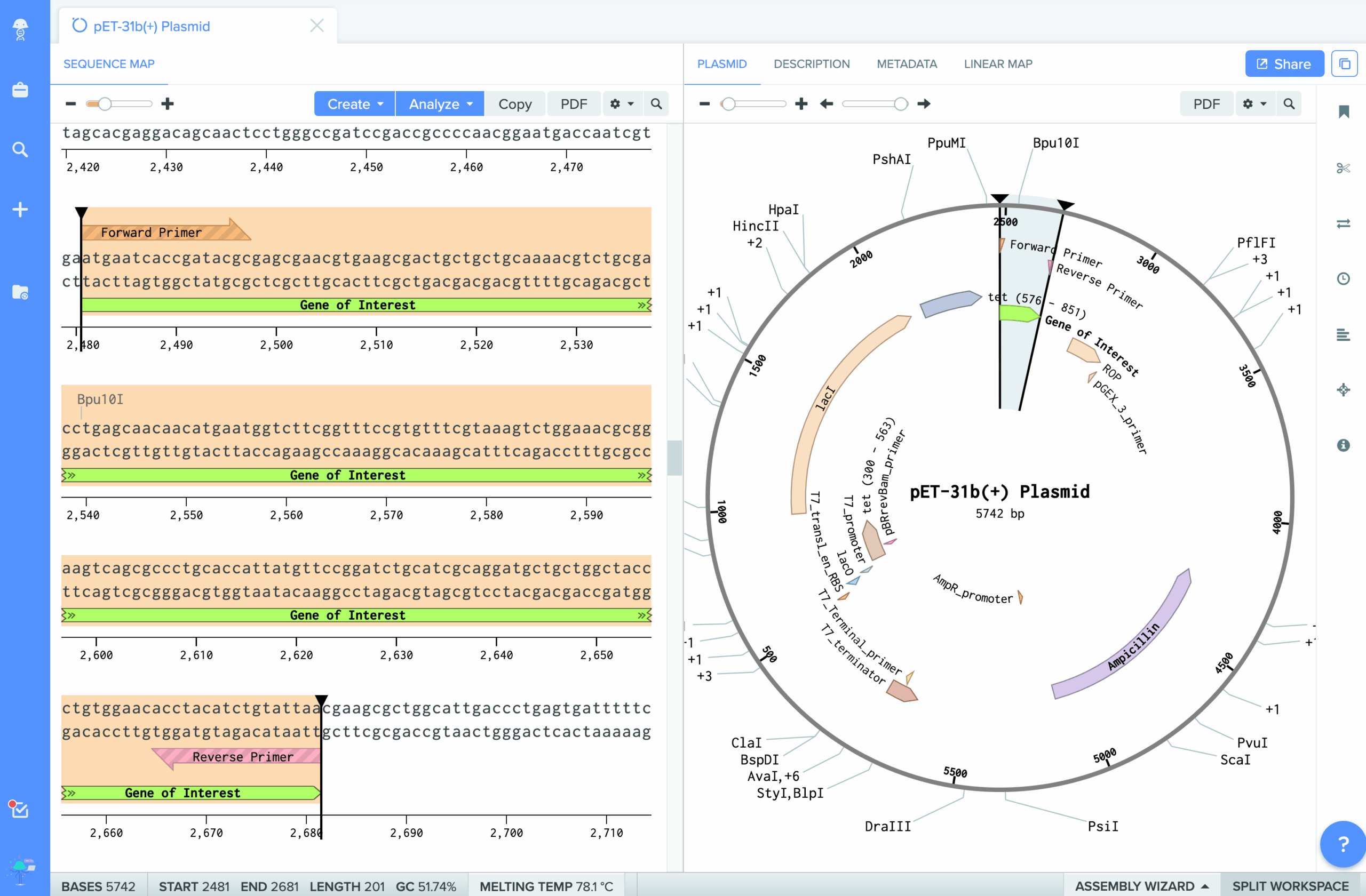
Task: Click Split Workspace in the status bar
Action: tap(1290, 886)
